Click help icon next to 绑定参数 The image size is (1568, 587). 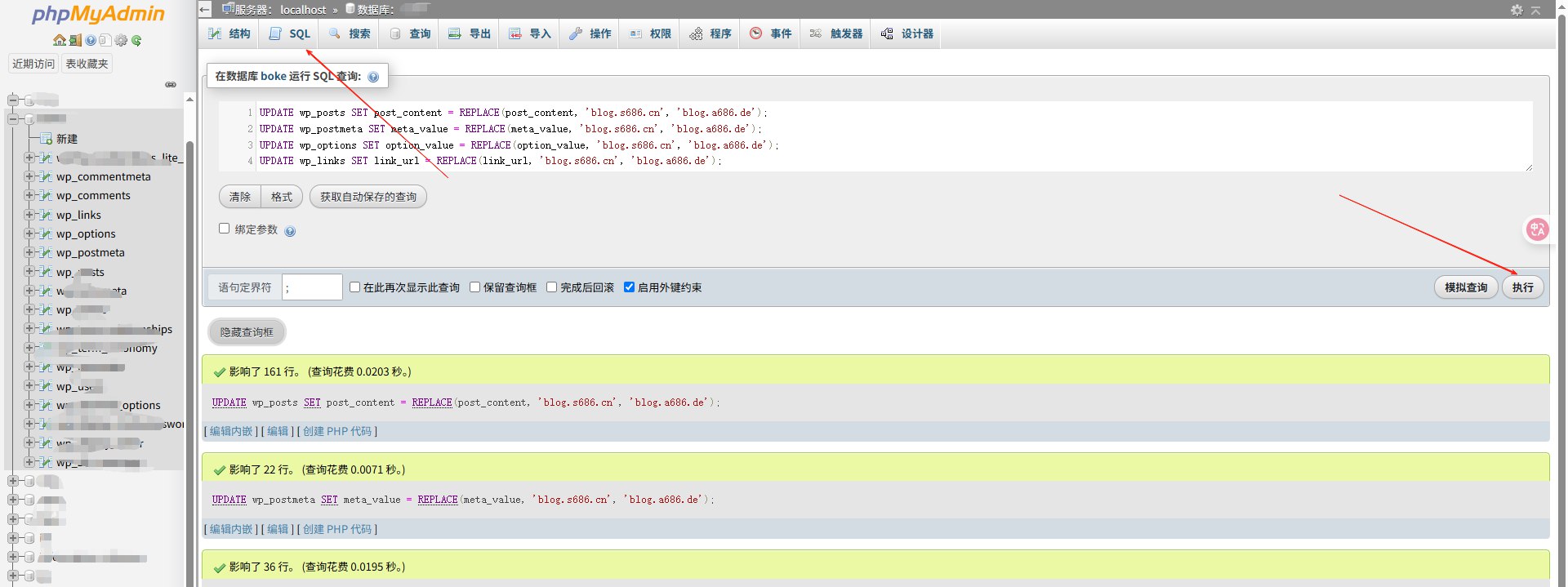(290, 231)
